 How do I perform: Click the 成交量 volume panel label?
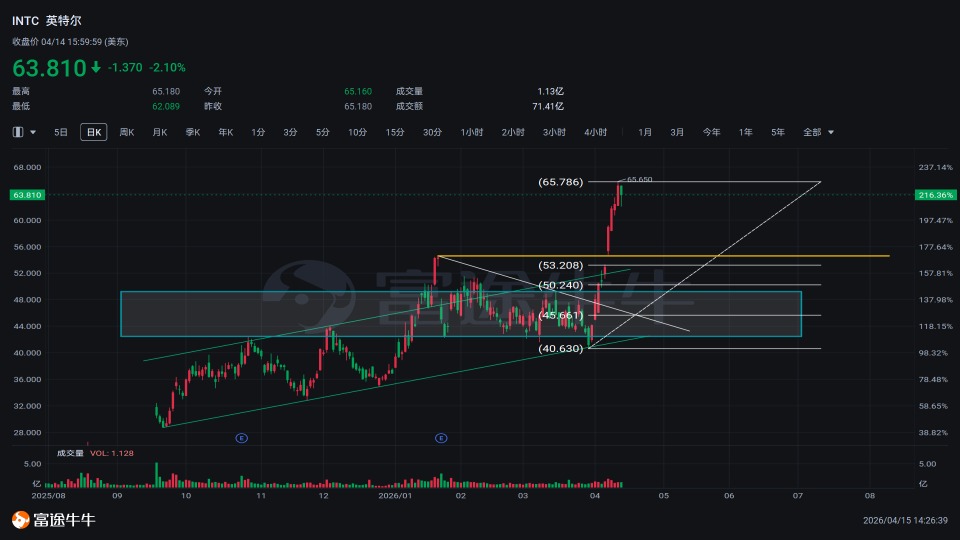[x=70, y=453]
